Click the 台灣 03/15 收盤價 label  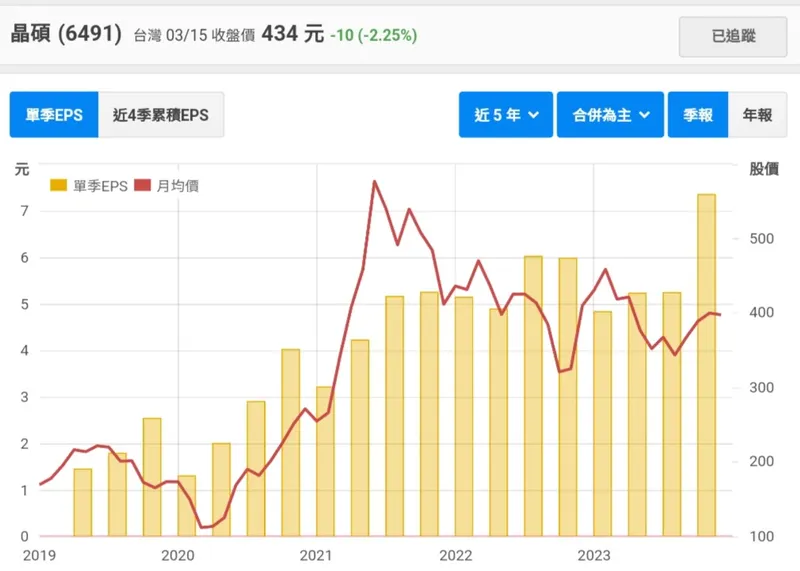click(194, 35)
